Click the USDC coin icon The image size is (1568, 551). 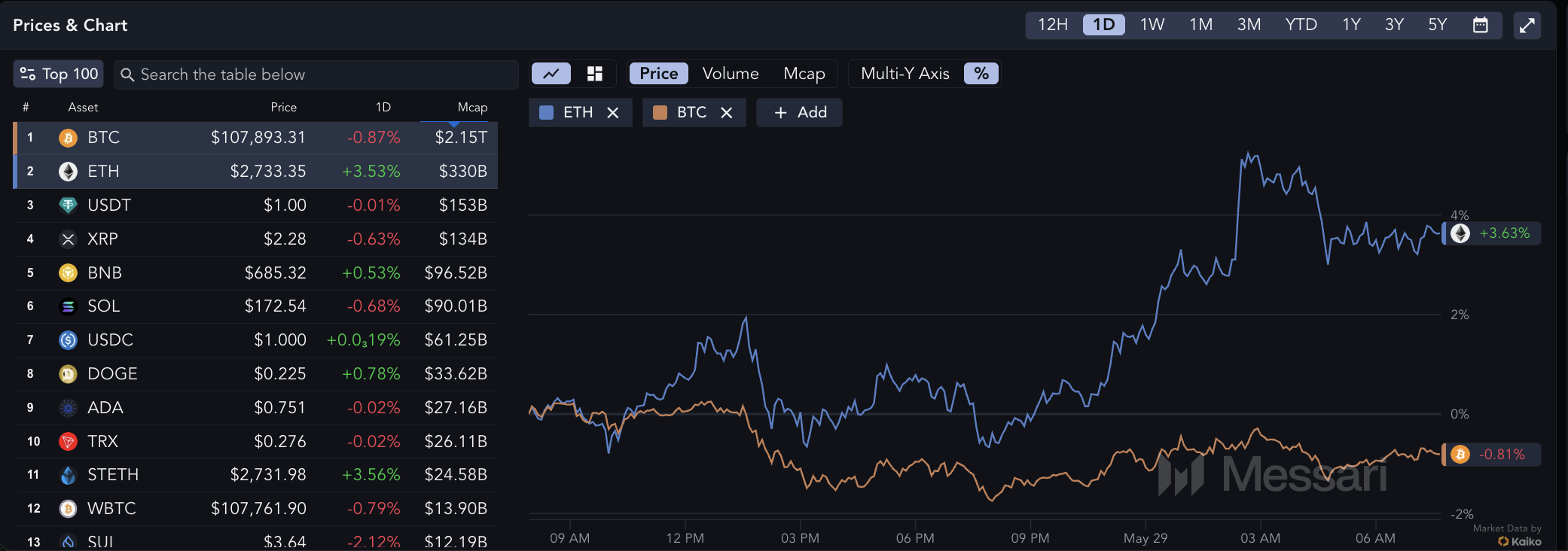pos(68,340)
